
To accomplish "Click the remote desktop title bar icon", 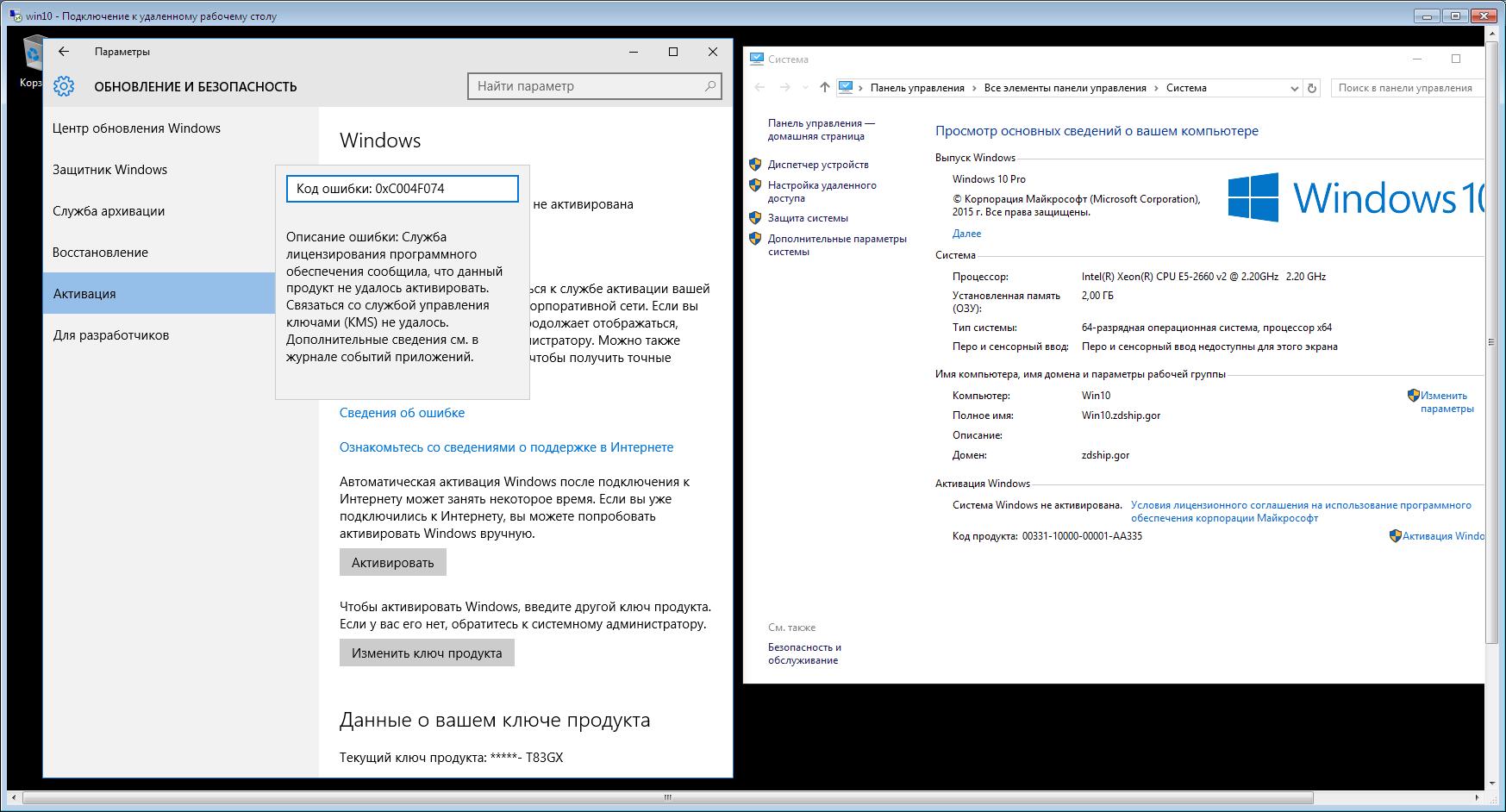I will [16, 16].
